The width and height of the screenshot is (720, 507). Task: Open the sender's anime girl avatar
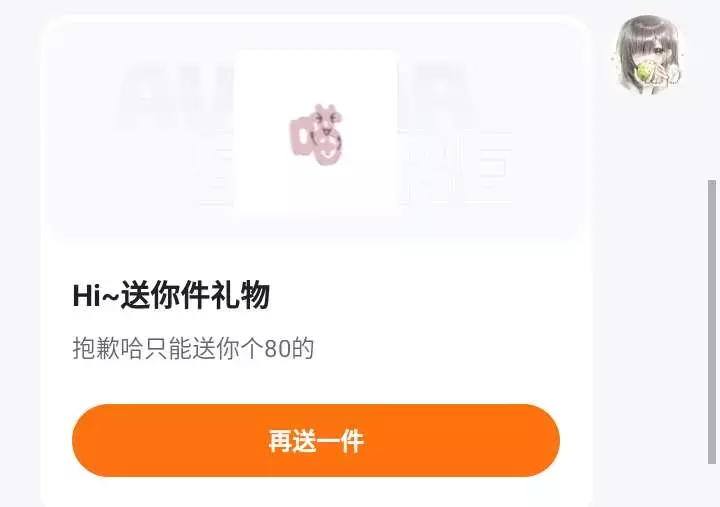tap(648, 54)
